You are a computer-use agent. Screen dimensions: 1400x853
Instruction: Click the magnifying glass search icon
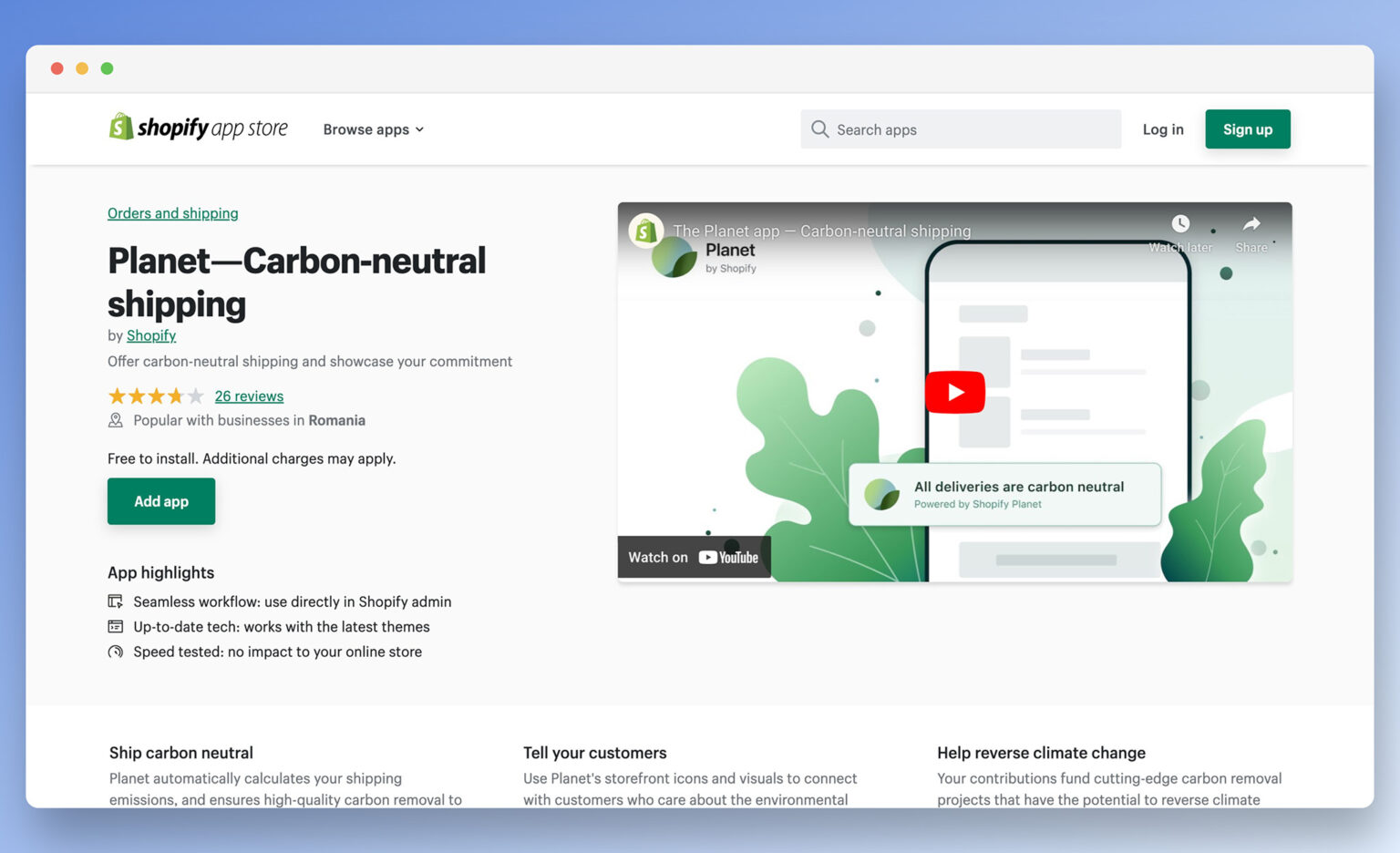(x=819, y=129)
